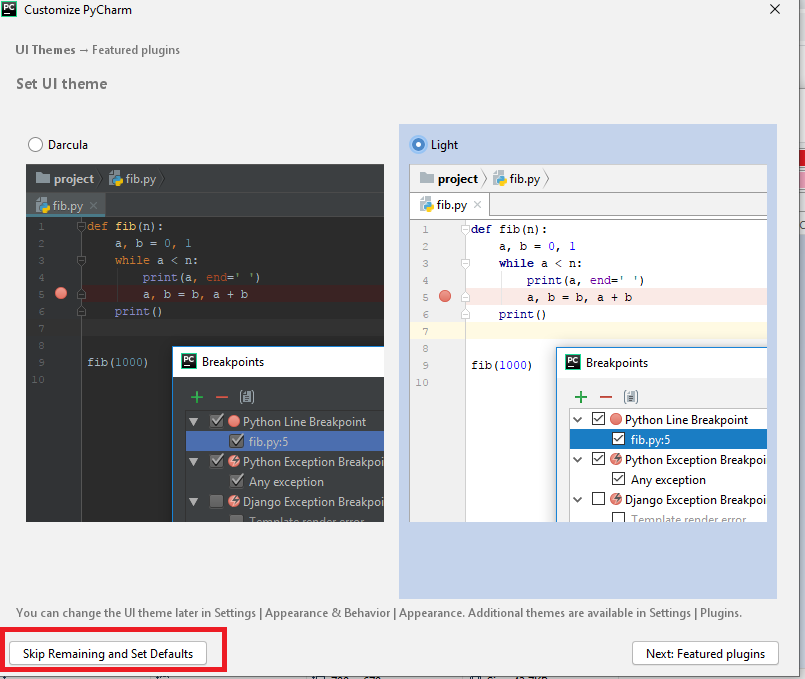The width and height of the screenshot is (805, 679).
Task: Click the red remove breakpoint minus in Light preview
Action: pyautogui.click(x=606, y=397)
